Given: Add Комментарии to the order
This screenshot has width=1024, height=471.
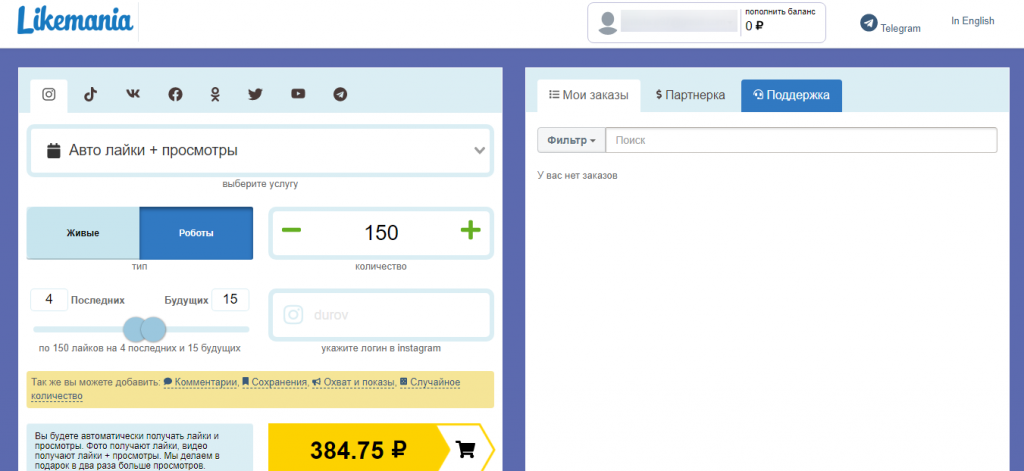Looking at the screenshot, I should tap(200, 382).
